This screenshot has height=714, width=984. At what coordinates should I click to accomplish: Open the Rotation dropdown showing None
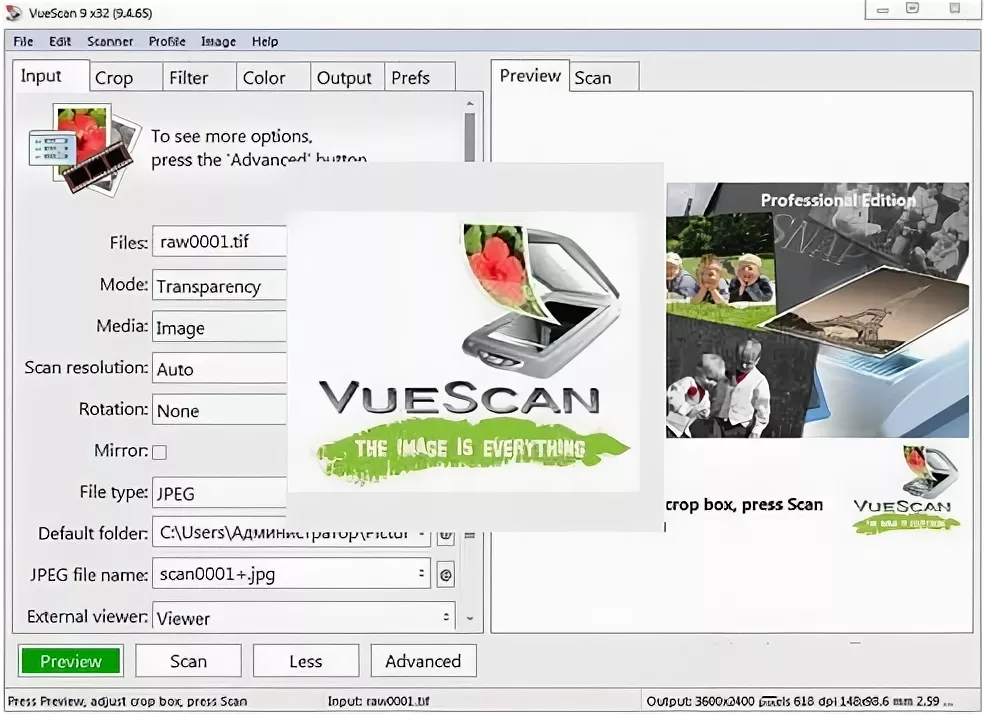[x=219, y=410]
